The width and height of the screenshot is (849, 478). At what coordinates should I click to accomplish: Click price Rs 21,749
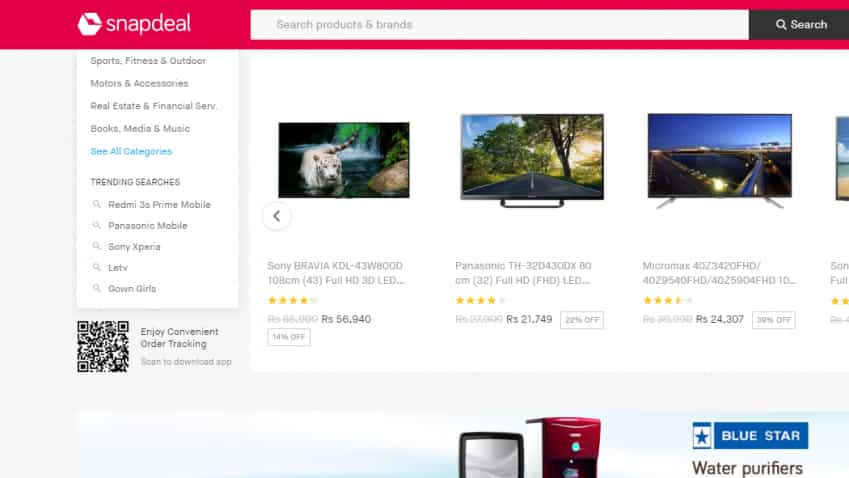pos(529,319)
